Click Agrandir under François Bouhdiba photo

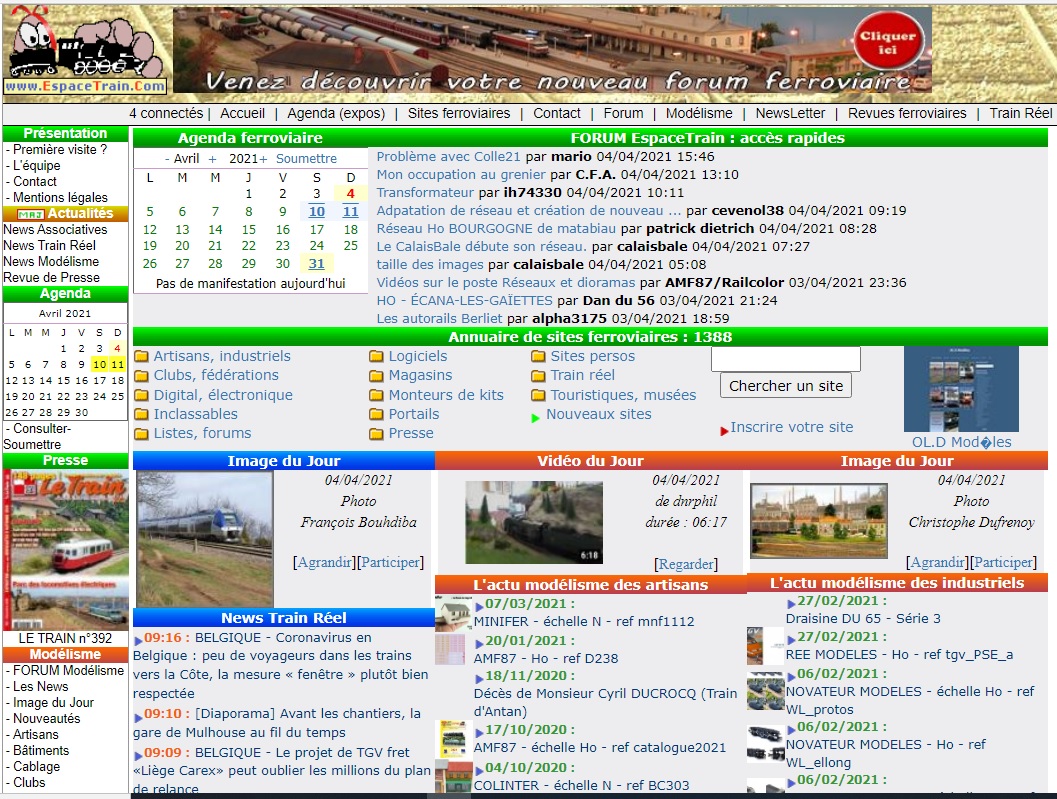pyautogui.click(x=325, y=562)
